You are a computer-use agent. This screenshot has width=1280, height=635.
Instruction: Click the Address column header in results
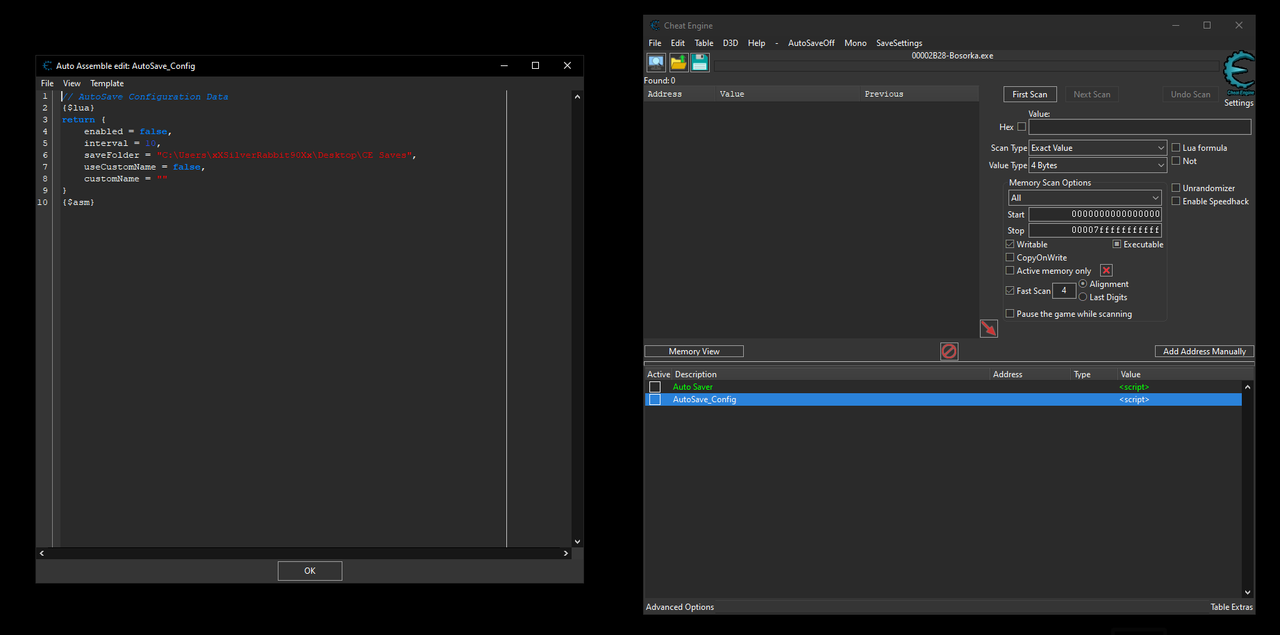(x=680, y=94)
